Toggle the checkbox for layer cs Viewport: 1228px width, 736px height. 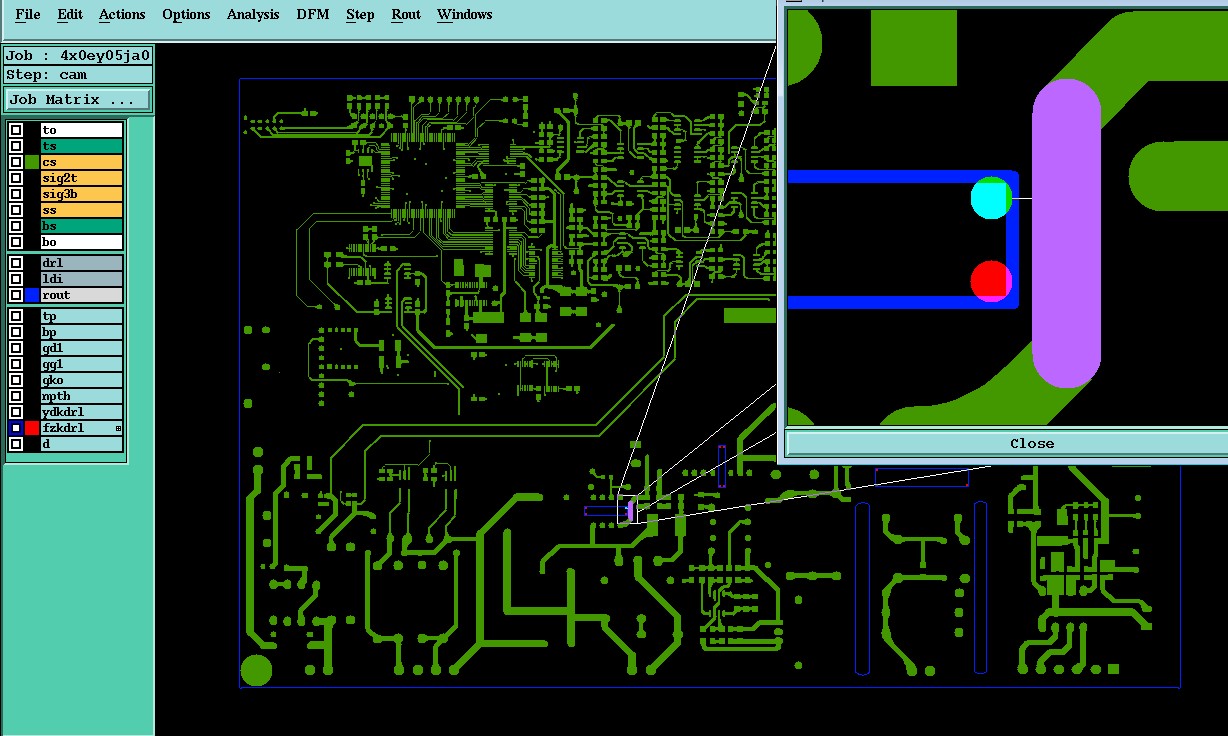click(x=16, y=162)
